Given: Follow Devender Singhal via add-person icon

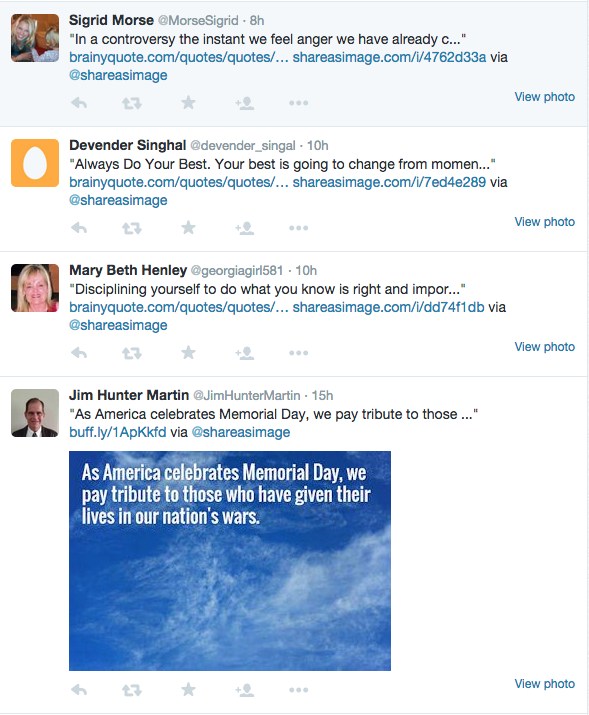Looking at the screenshot, I should click(x=245, y=228).
